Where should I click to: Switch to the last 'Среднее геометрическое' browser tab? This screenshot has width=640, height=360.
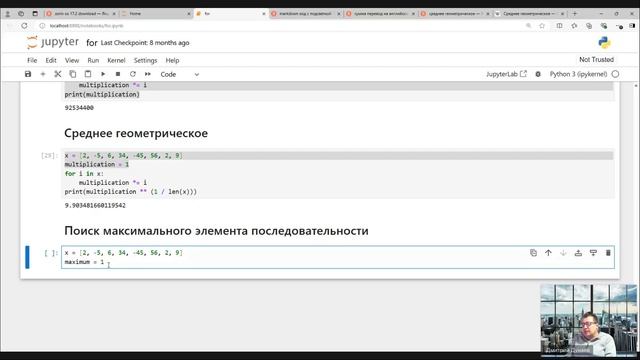click(x=529, y=13)
